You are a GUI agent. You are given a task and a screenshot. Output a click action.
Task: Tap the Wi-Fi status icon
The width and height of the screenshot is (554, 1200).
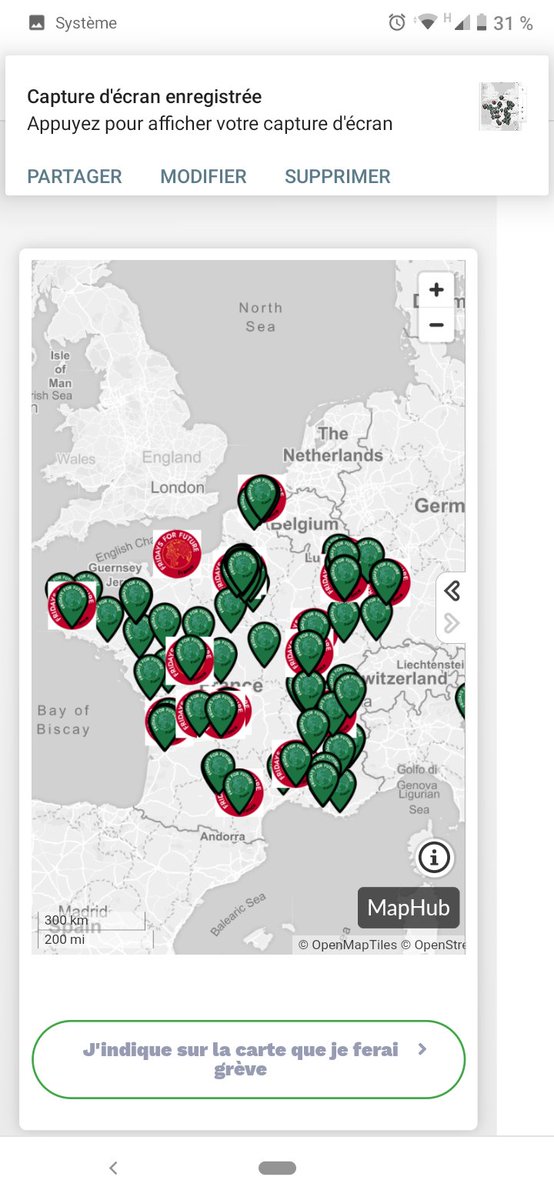click(428, 23)
